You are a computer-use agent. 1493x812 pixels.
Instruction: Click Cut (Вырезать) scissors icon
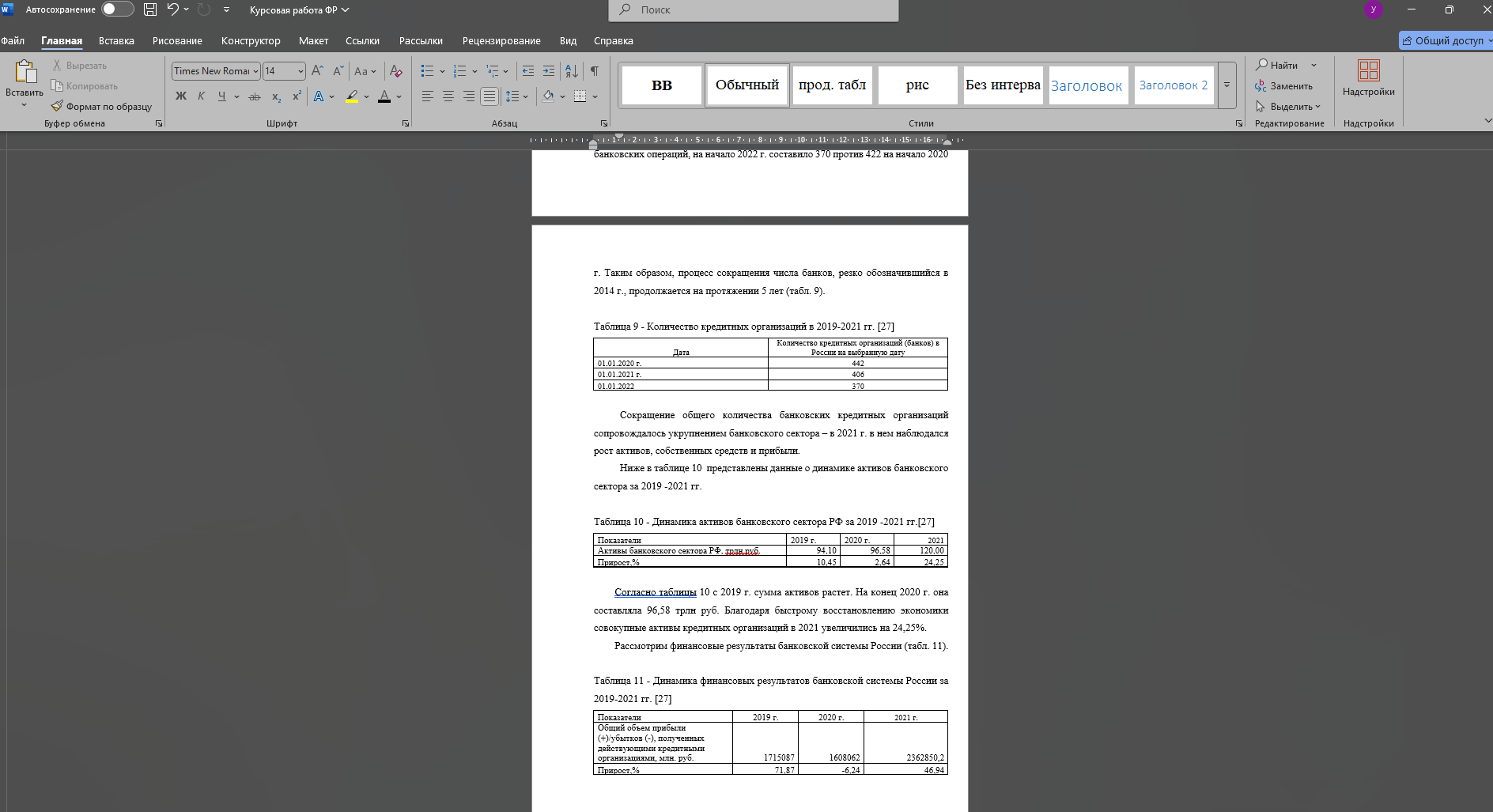[x=57, y=66]
